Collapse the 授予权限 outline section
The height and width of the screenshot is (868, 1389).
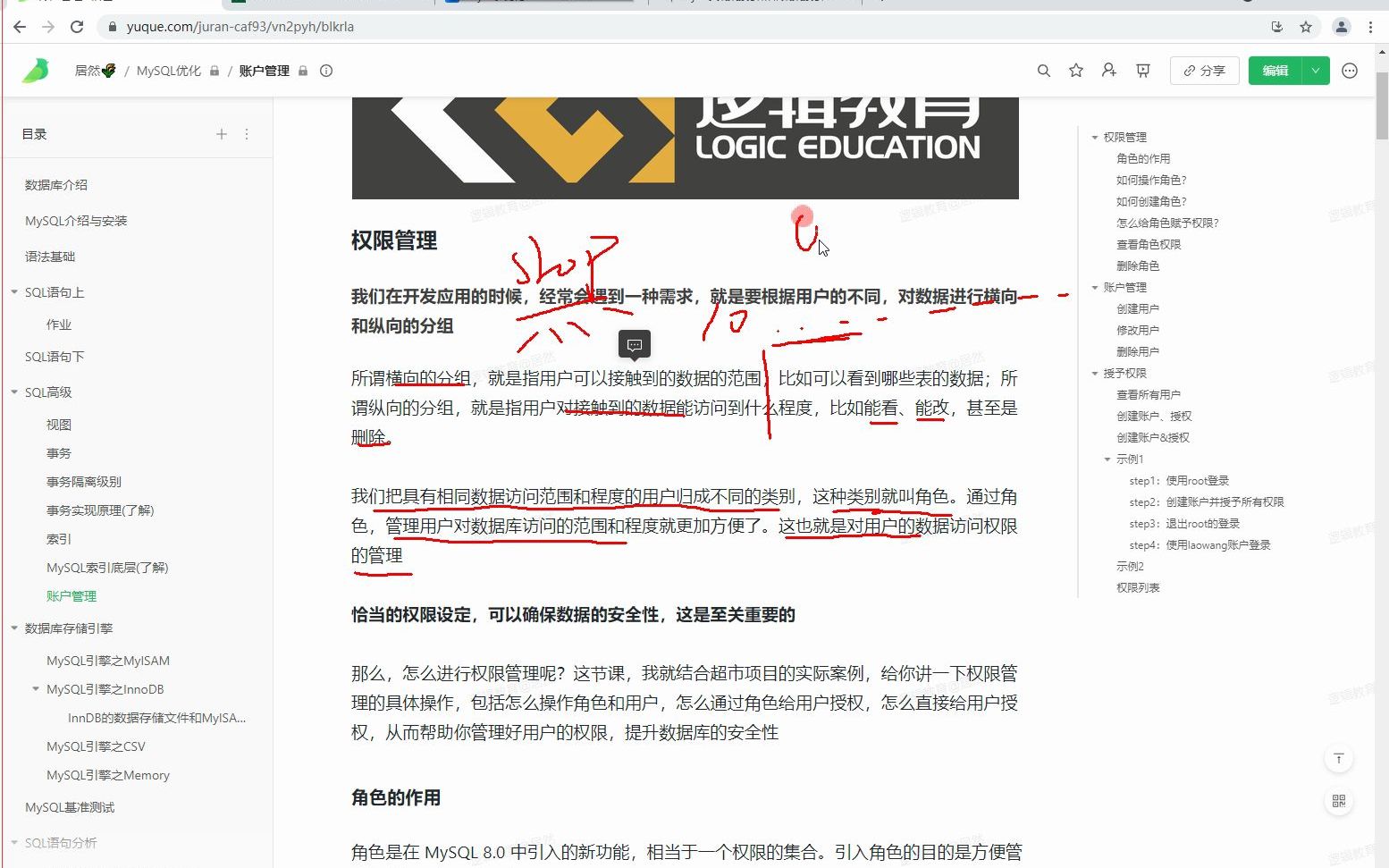point(1095,374)
